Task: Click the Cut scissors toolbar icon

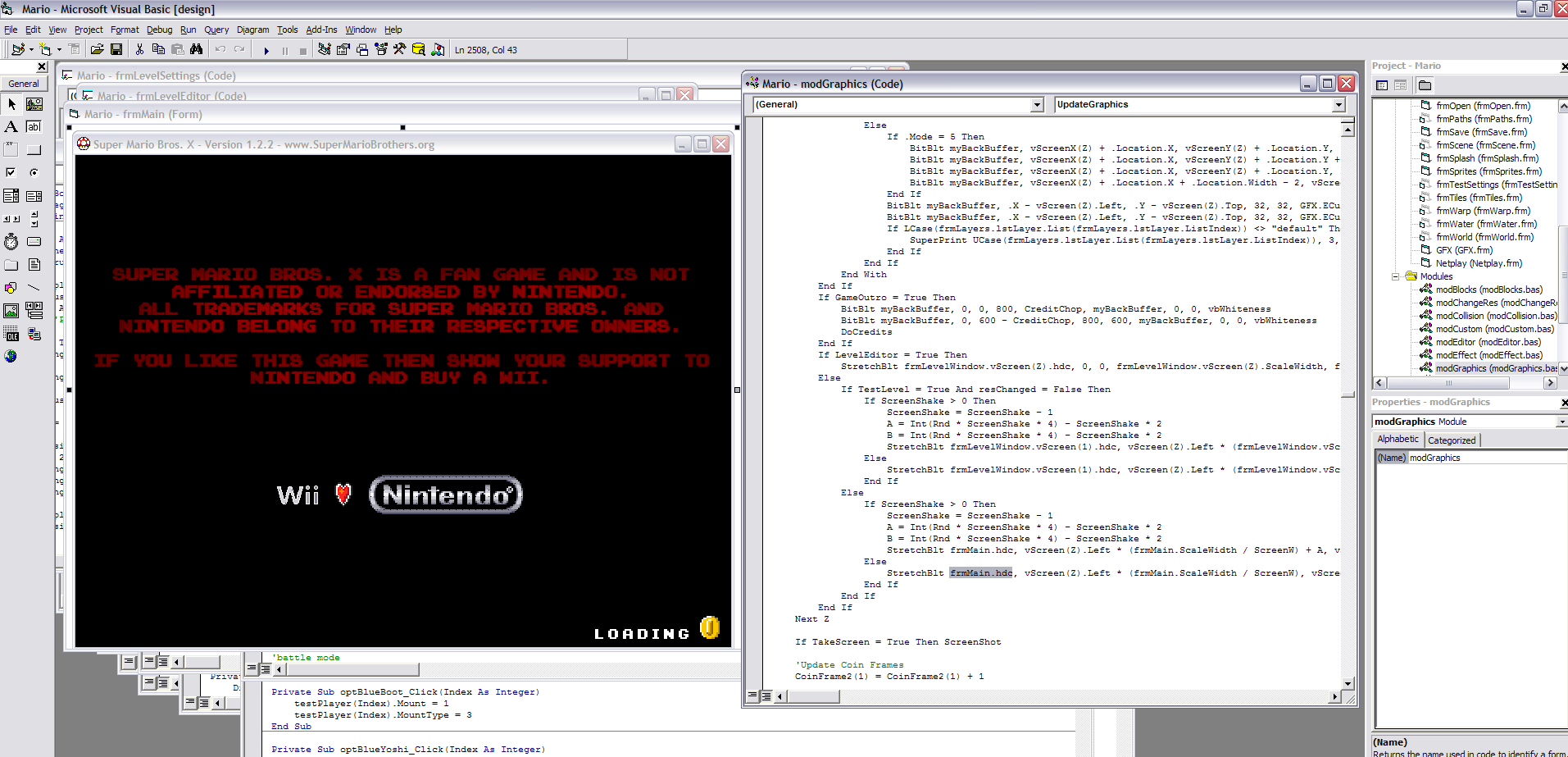Action: [139, 50]
